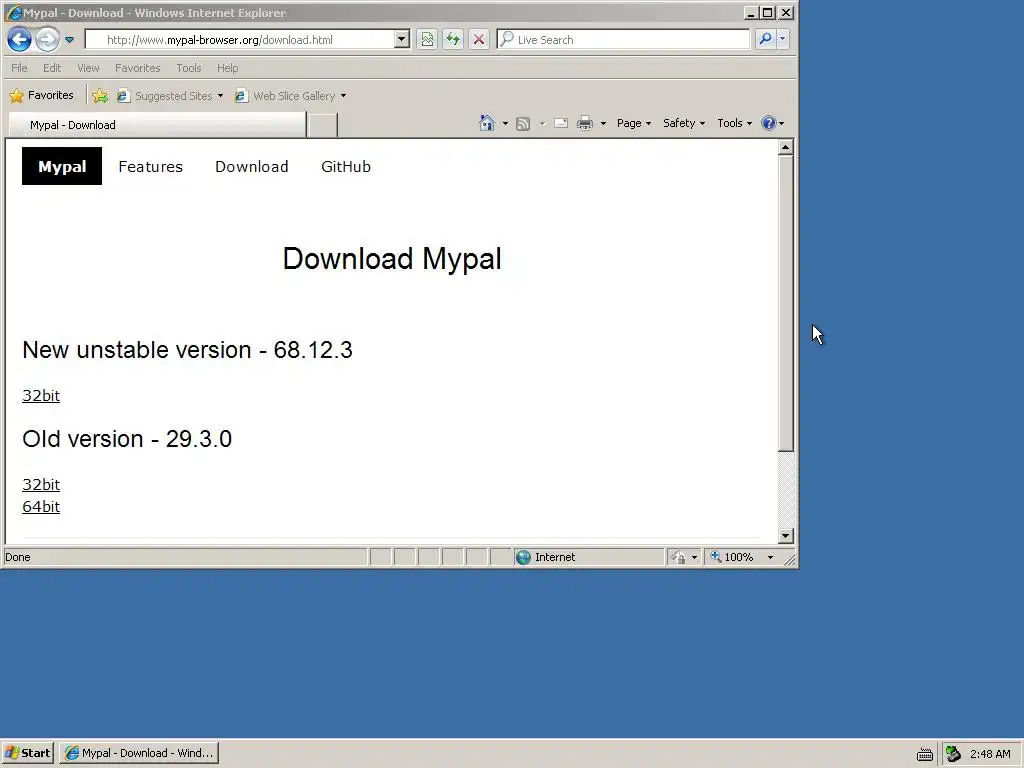
Task: Click the Live Search input box
Action: click(623, 40)
